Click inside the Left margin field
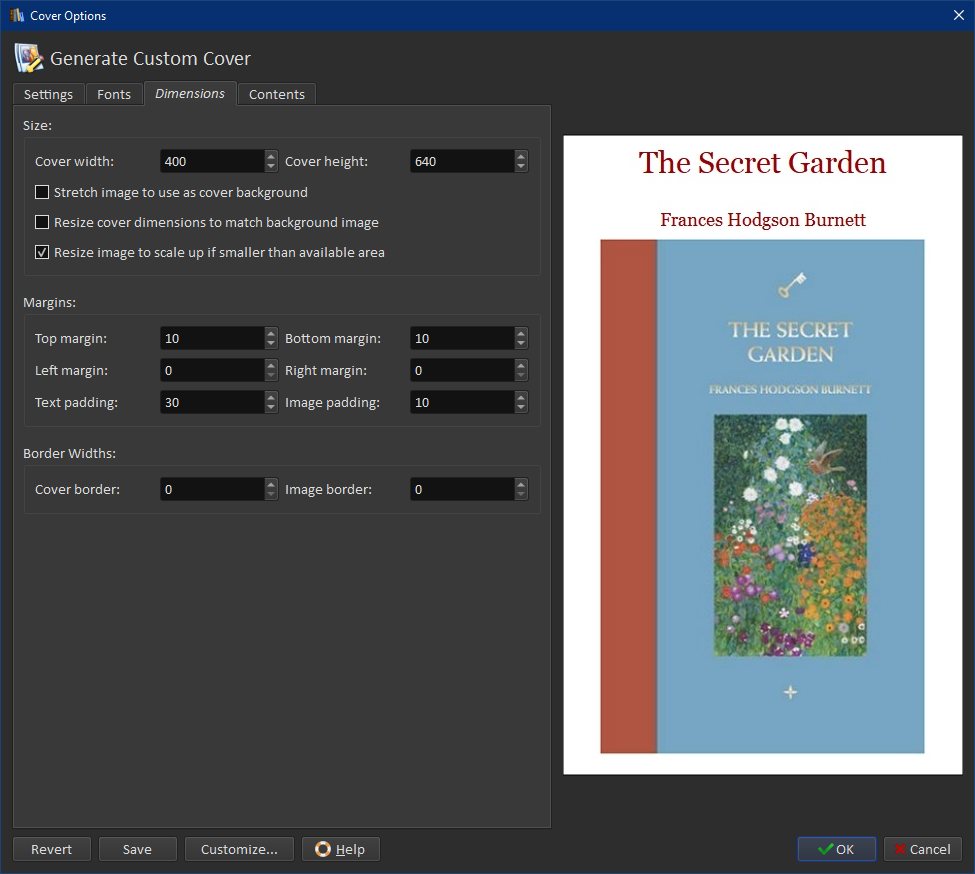Viewport: 975px width, 874px height. click(211, 371)
